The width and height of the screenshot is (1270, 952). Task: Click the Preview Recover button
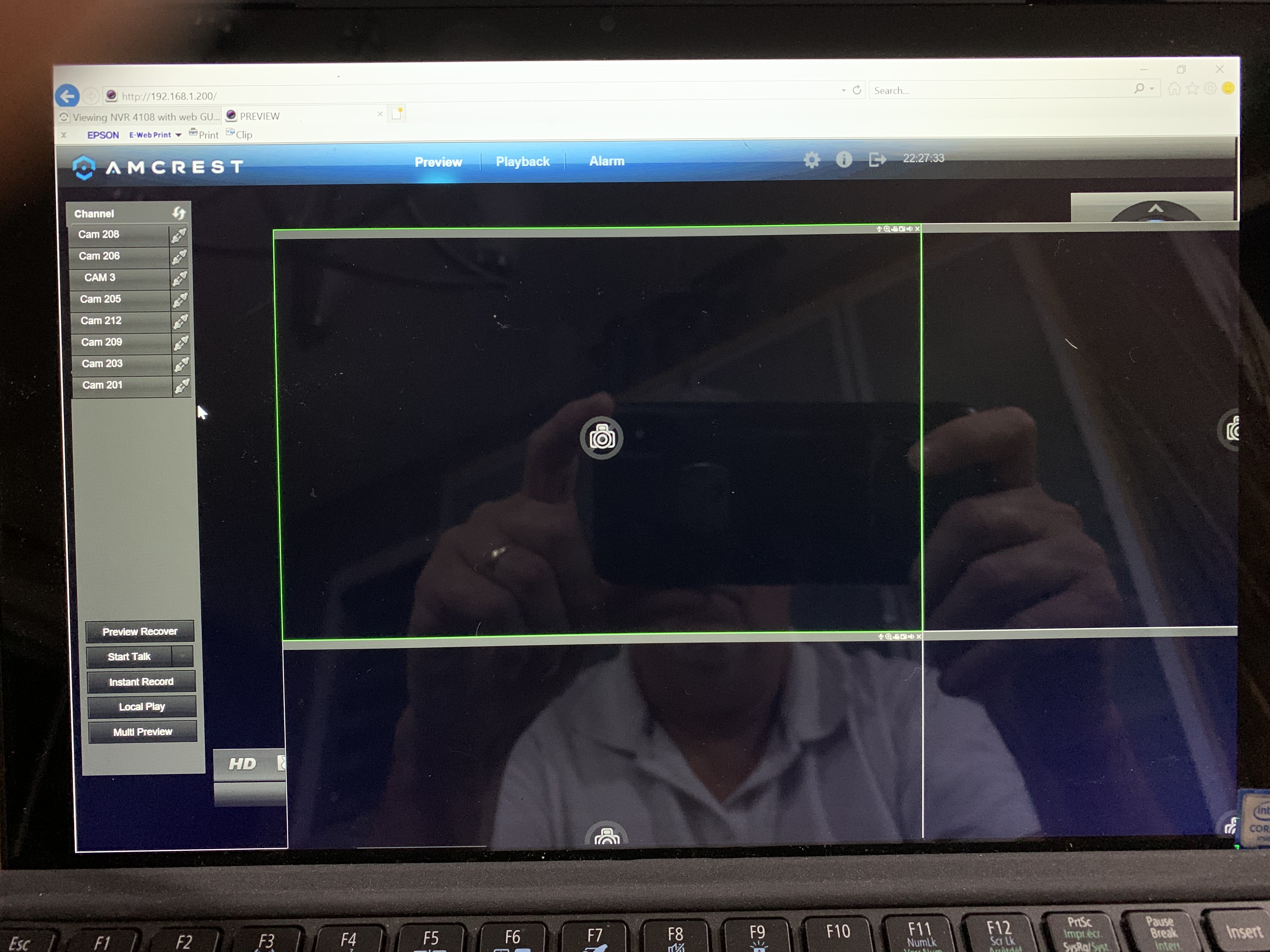[140, 632]
